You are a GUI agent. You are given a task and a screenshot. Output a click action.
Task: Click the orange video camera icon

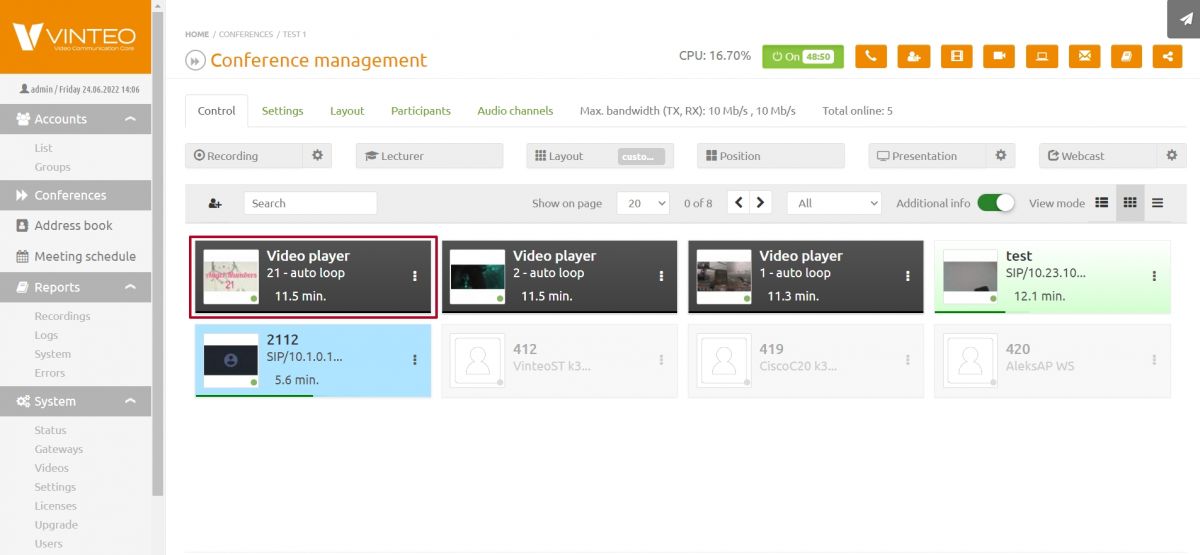point(999,56)
